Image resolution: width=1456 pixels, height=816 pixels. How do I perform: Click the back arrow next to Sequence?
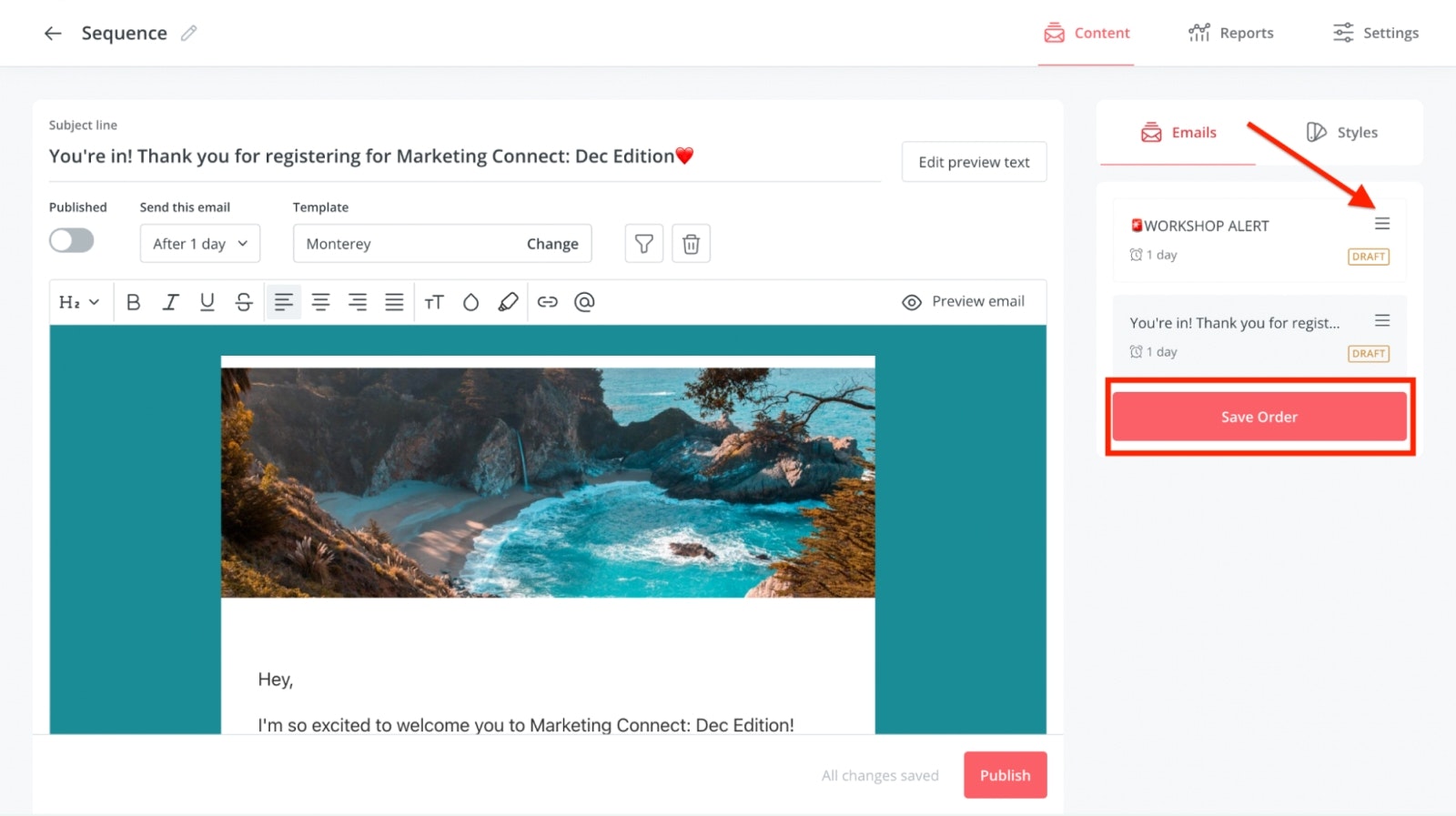point(53,34)
